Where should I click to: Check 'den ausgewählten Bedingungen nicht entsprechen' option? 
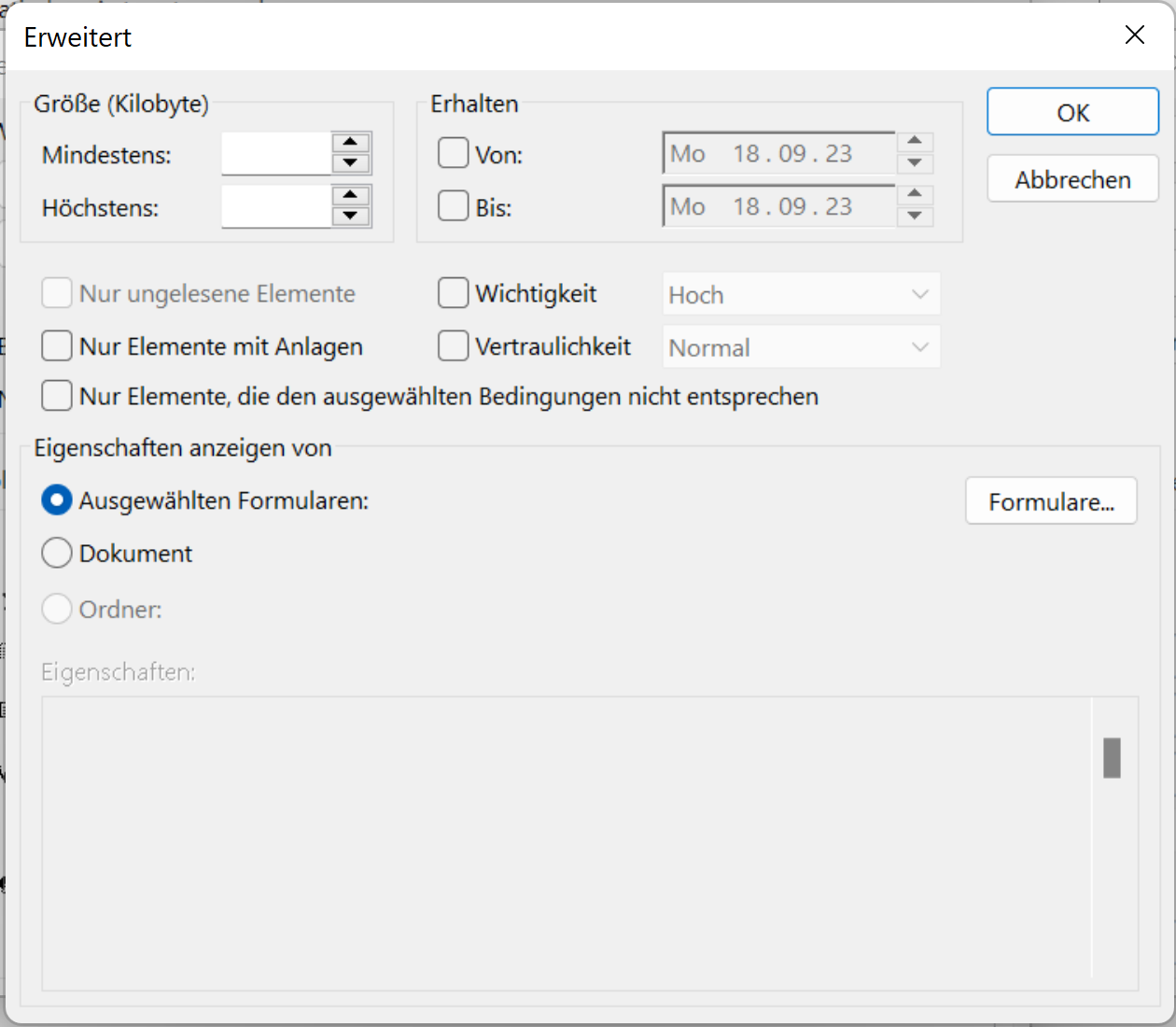tap(57, 396)
